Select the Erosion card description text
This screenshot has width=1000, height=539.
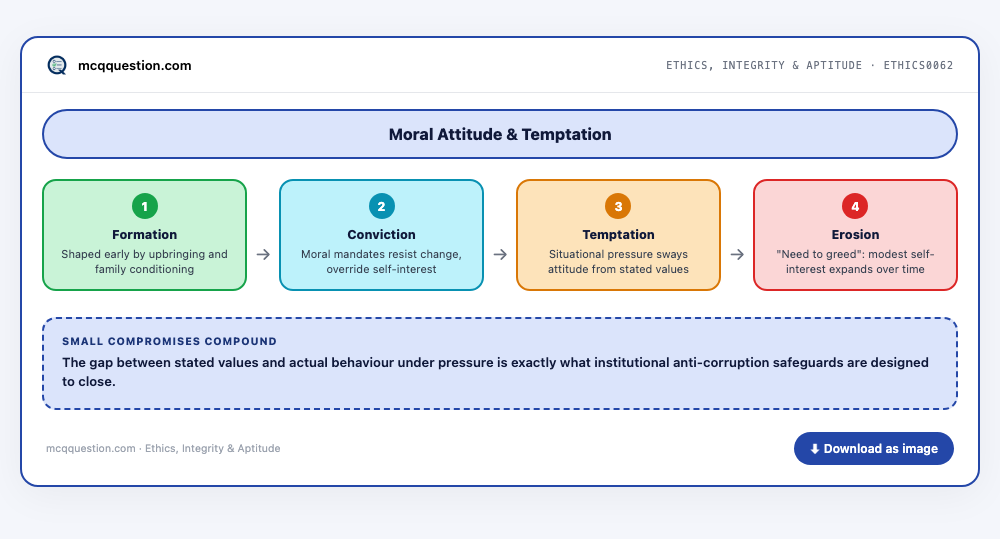pyautogui.click(x=855, y=262)
